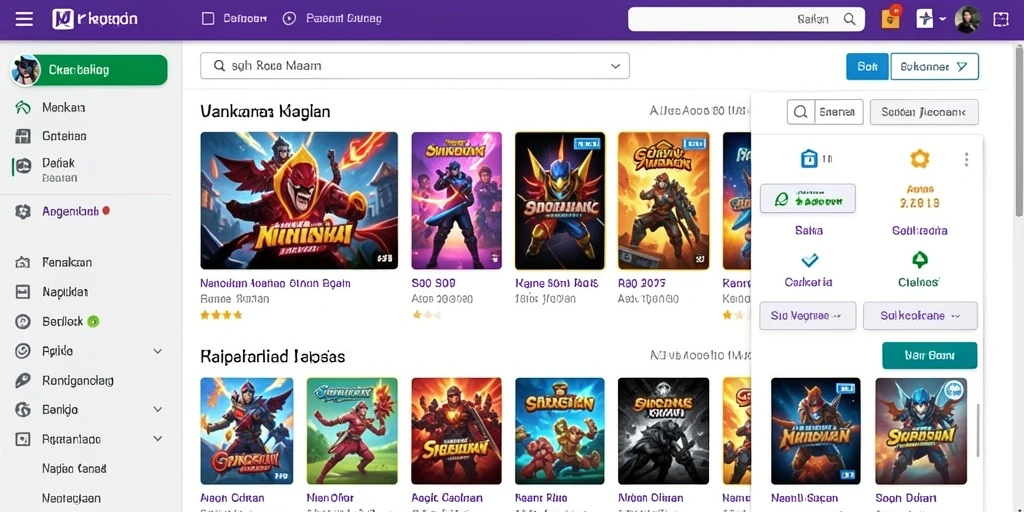This screenshot has height=512, width=1024.
Task: Click the green Aadoen button in panel
Action: click(807, 199)
